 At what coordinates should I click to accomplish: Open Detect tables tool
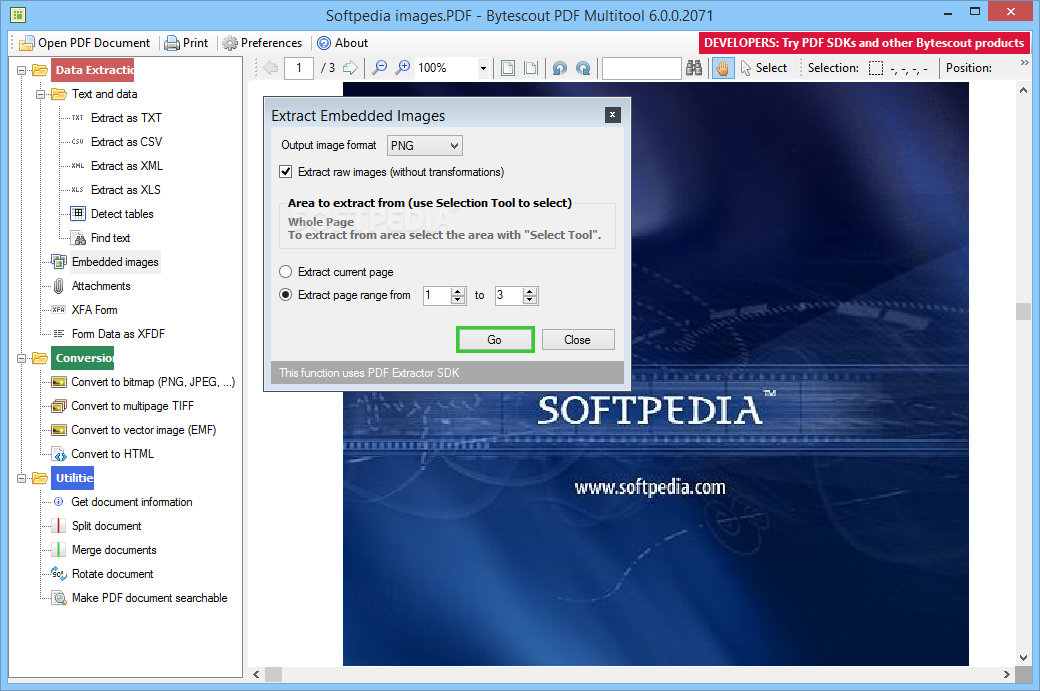[122, 214]
